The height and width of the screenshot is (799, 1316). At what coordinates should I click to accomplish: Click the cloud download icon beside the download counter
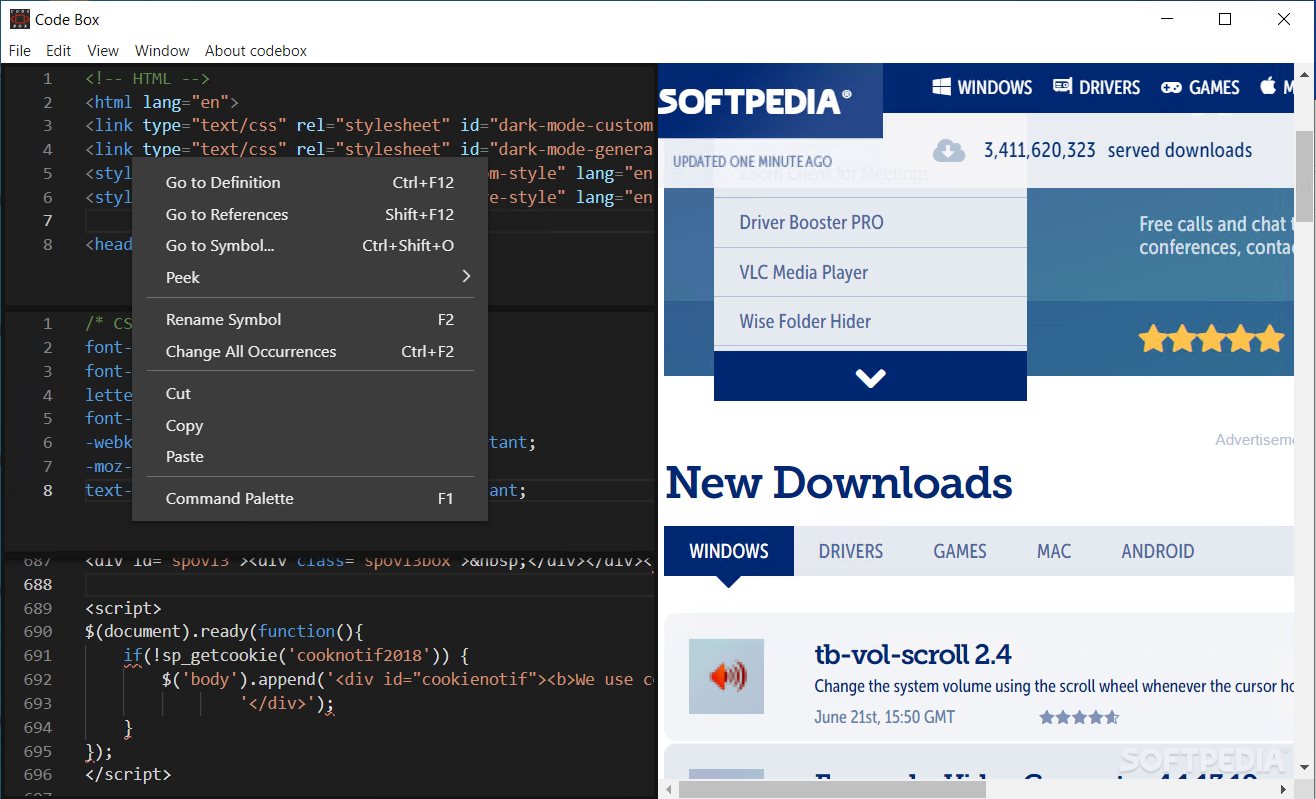click(948, 150)
